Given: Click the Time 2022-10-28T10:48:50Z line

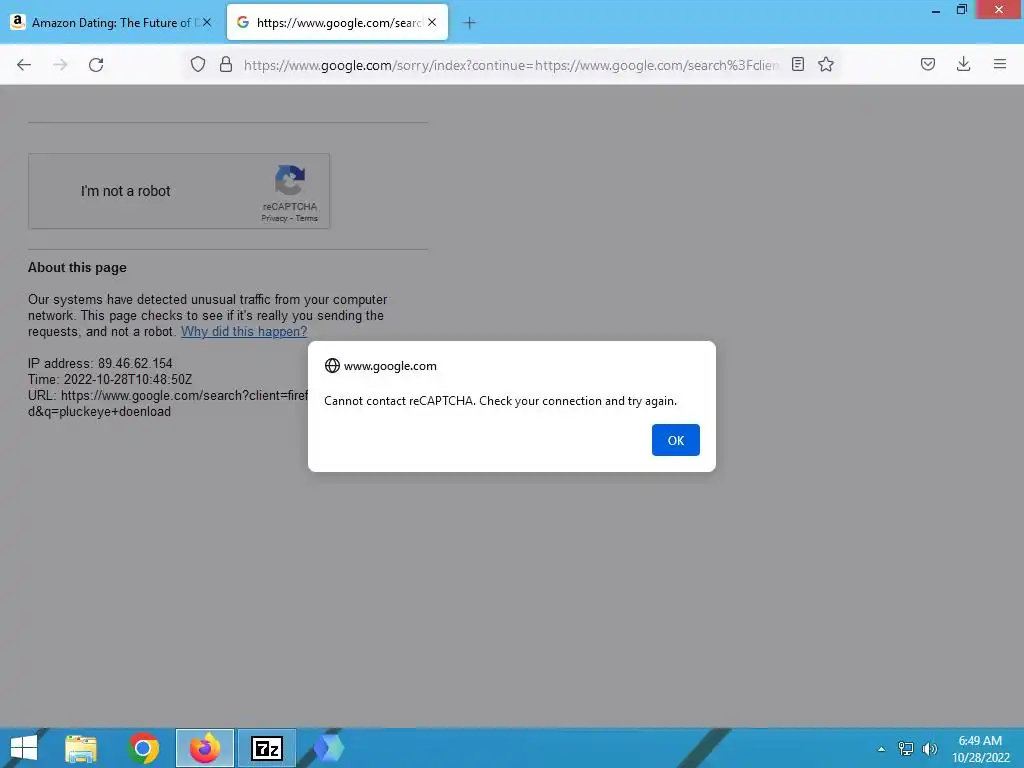Looking at the screenshot, I should (110, 379).
